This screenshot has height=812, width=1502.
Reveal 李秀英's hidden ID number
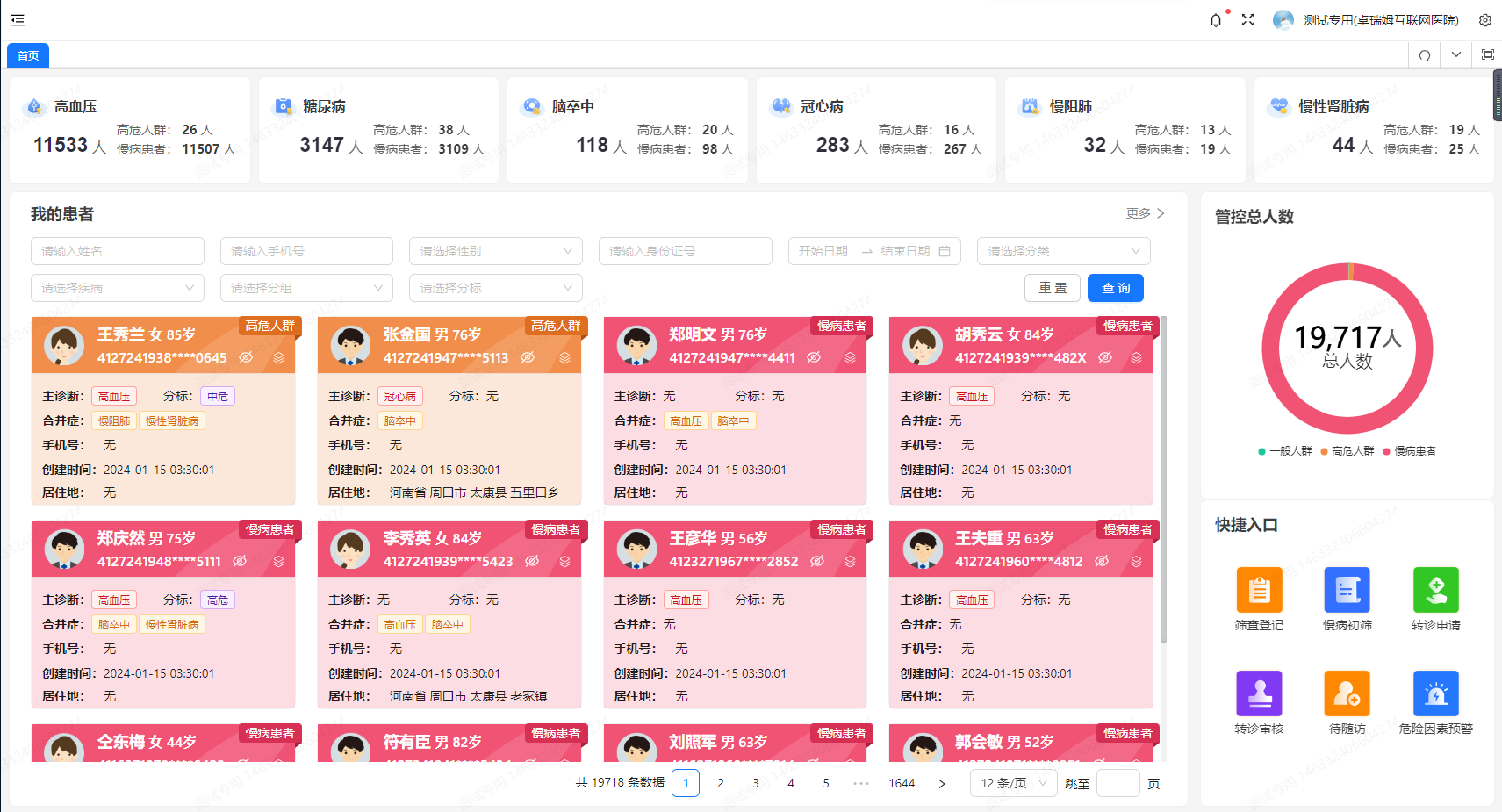point(532,561)
